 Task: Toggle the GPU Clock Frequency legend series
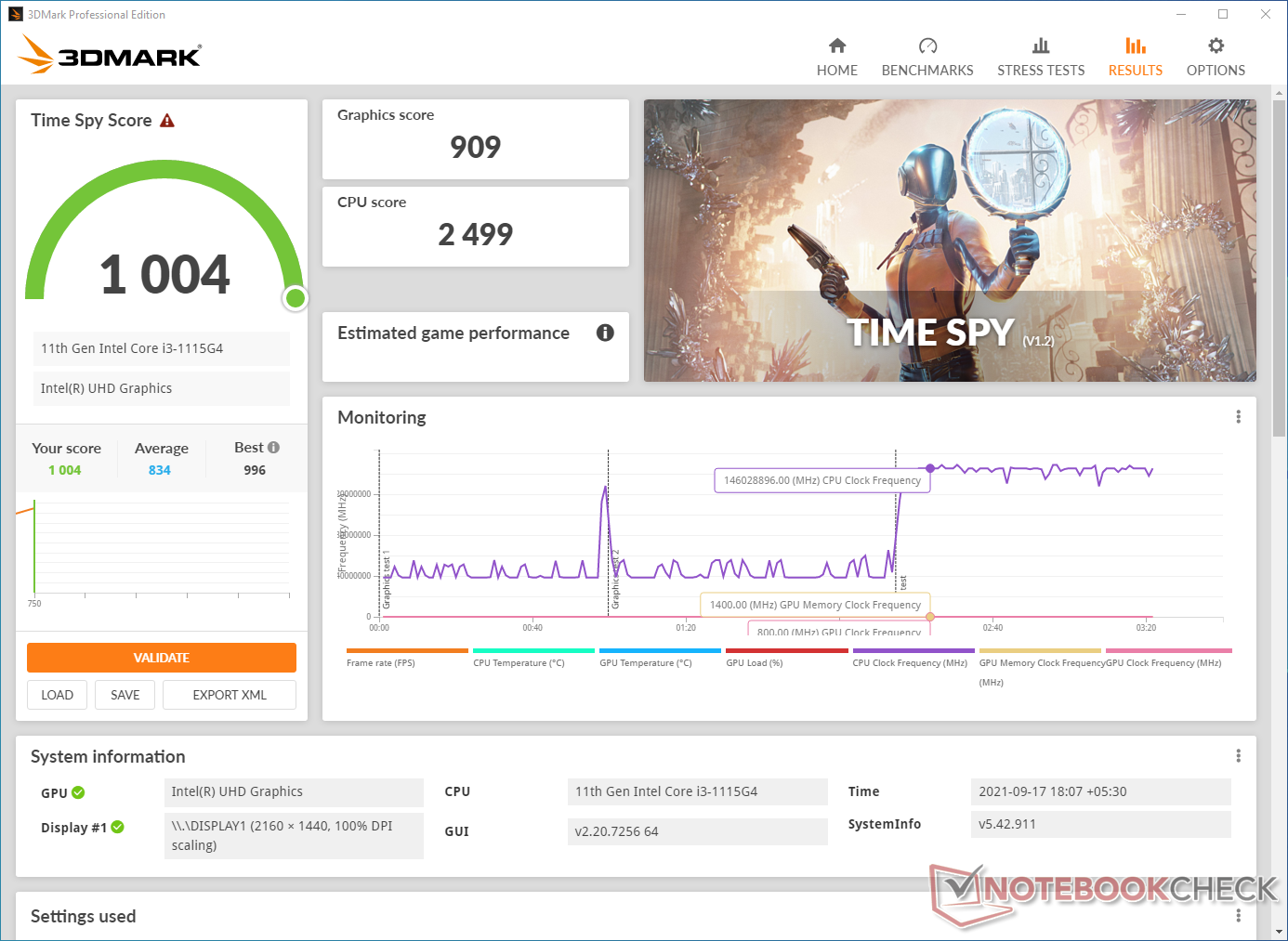[1168, 657]
